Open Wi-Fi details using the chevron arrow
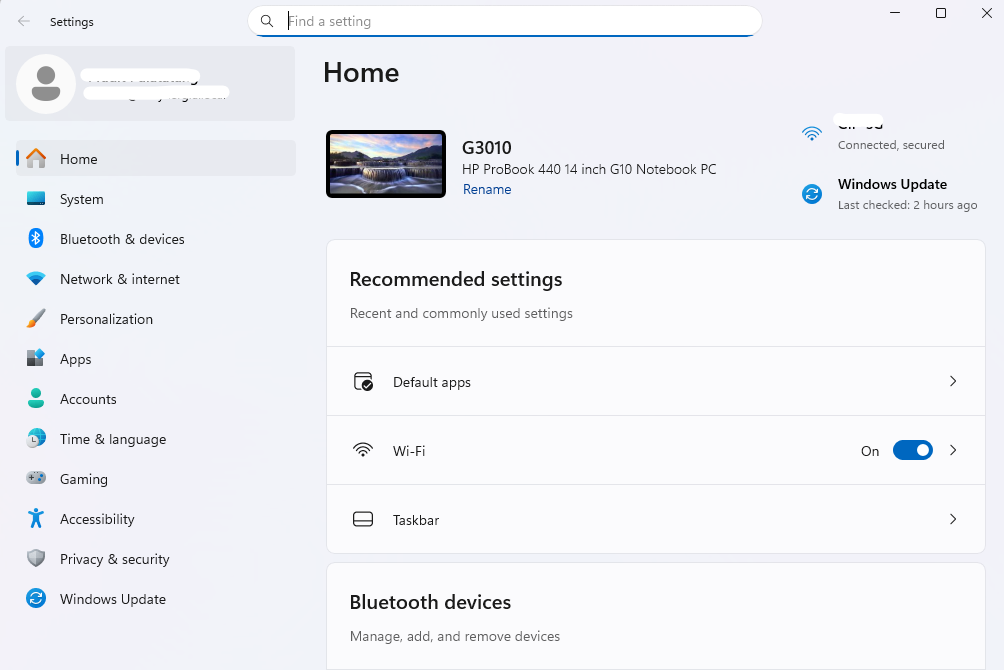Image resolution: width=1004 pixels, height=670 pixels. point(953,451)
